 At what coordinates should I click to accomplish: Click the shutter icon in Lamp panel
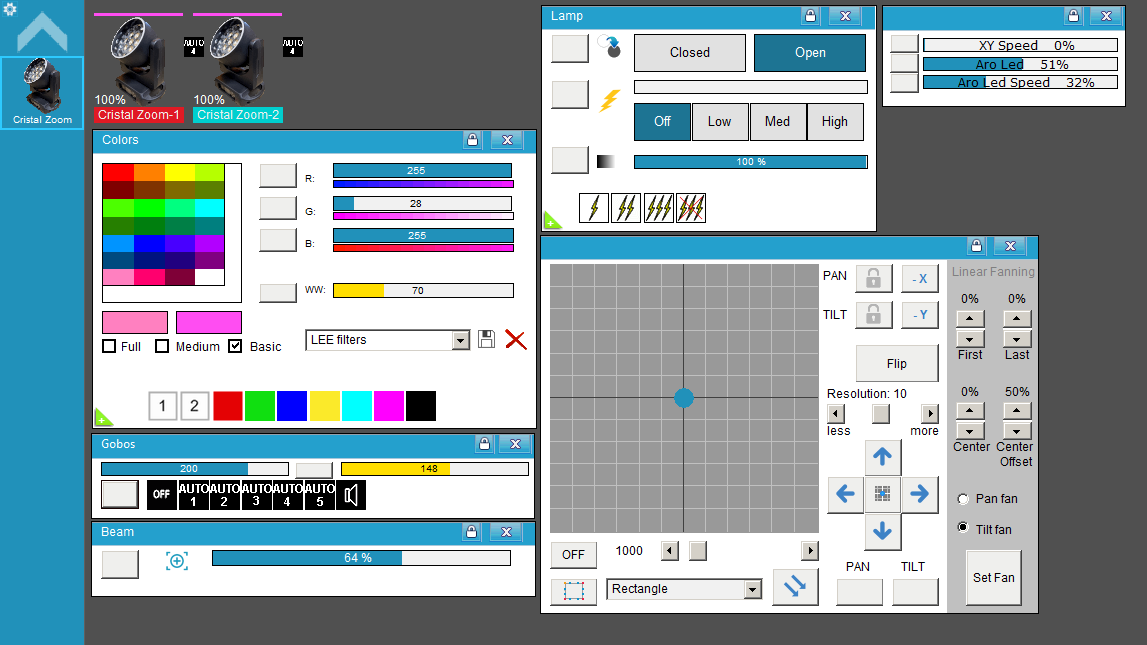[x=609, y=47]
